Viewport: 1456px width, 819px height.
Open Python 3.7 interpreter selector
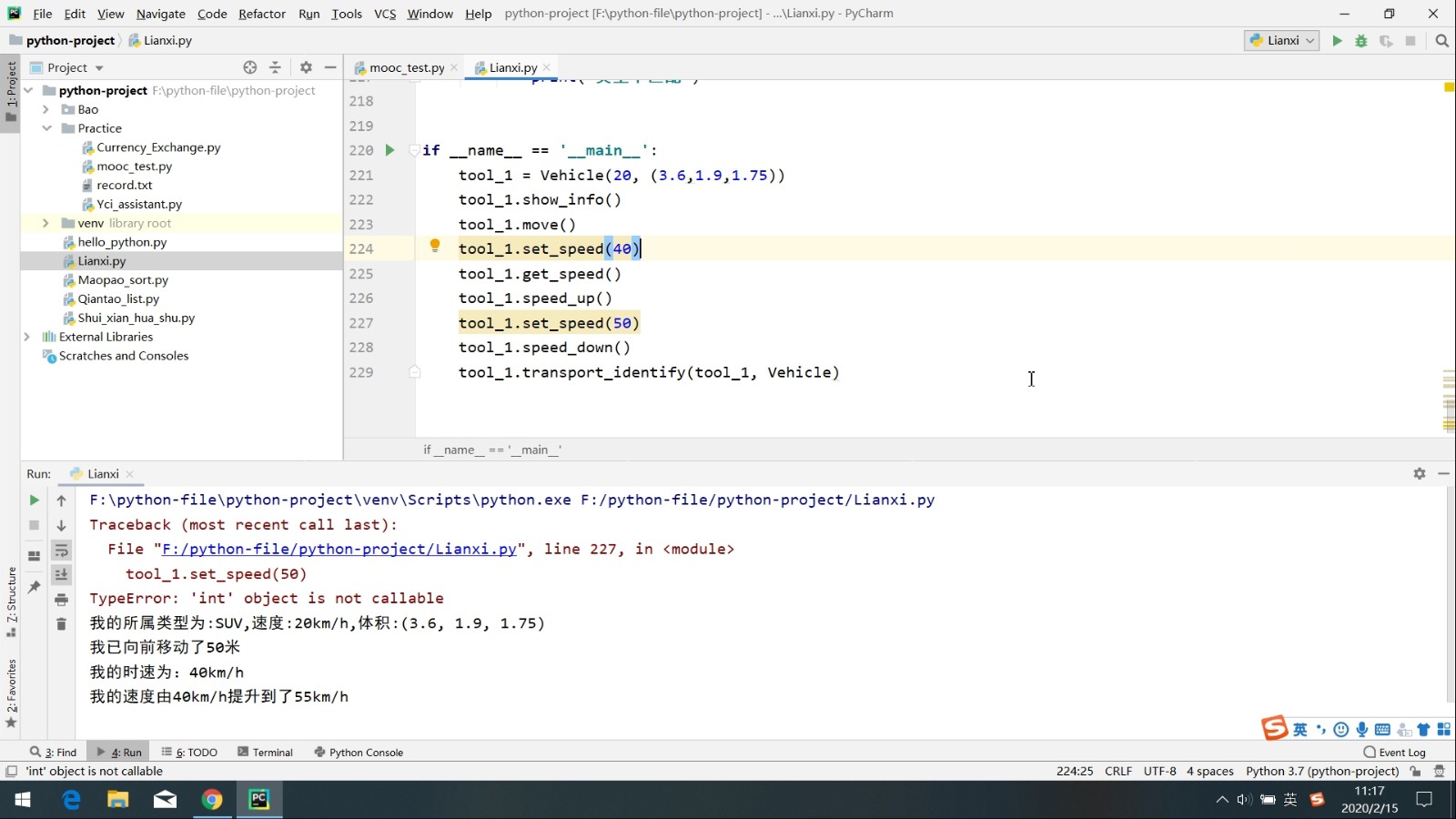(1322, 772)
